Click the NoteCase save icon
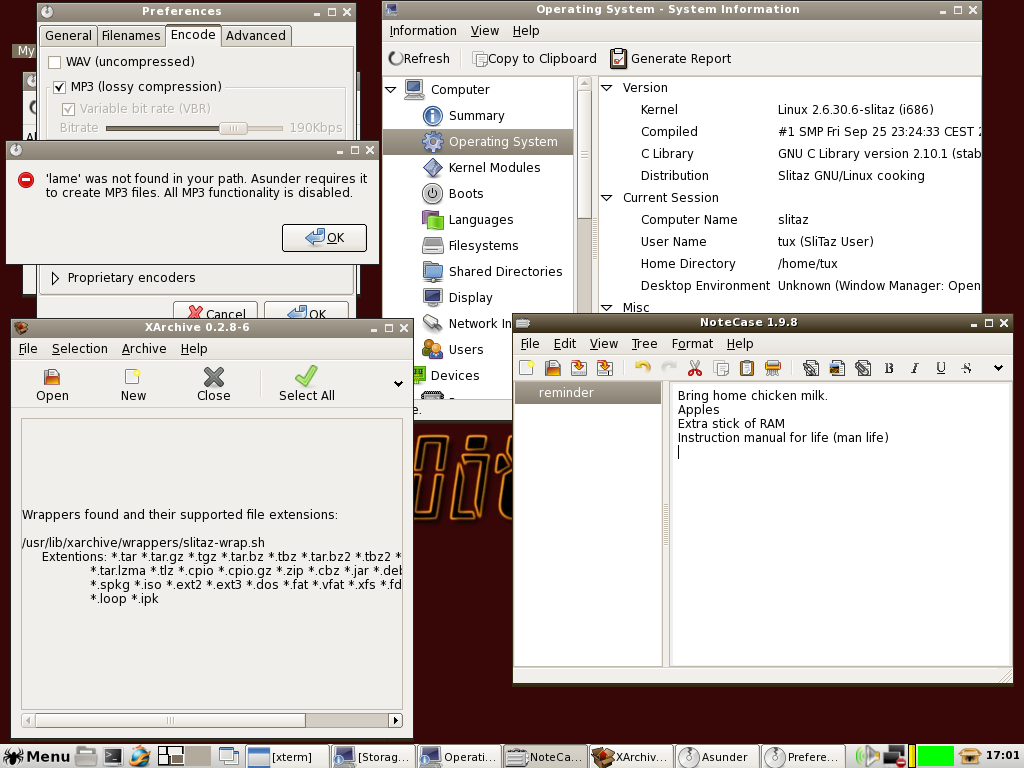Viewport: 1024px width, 768px height. tap(579, 368)
